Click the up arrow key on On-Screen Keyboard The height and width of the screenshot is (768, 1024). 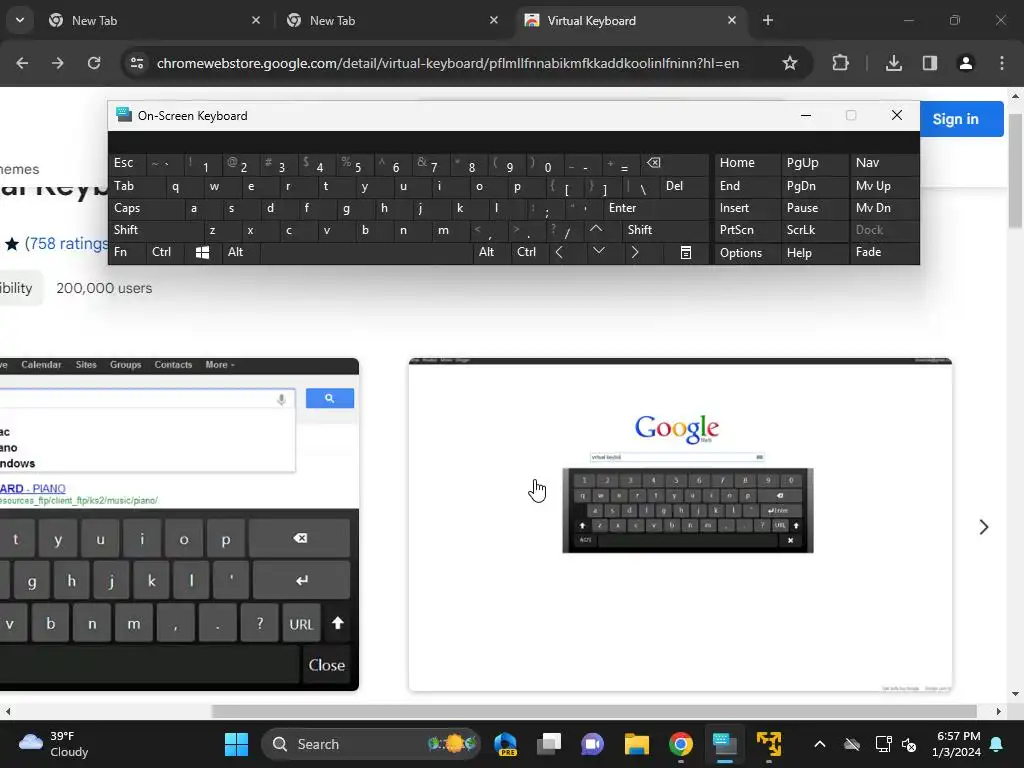point(596,229)
